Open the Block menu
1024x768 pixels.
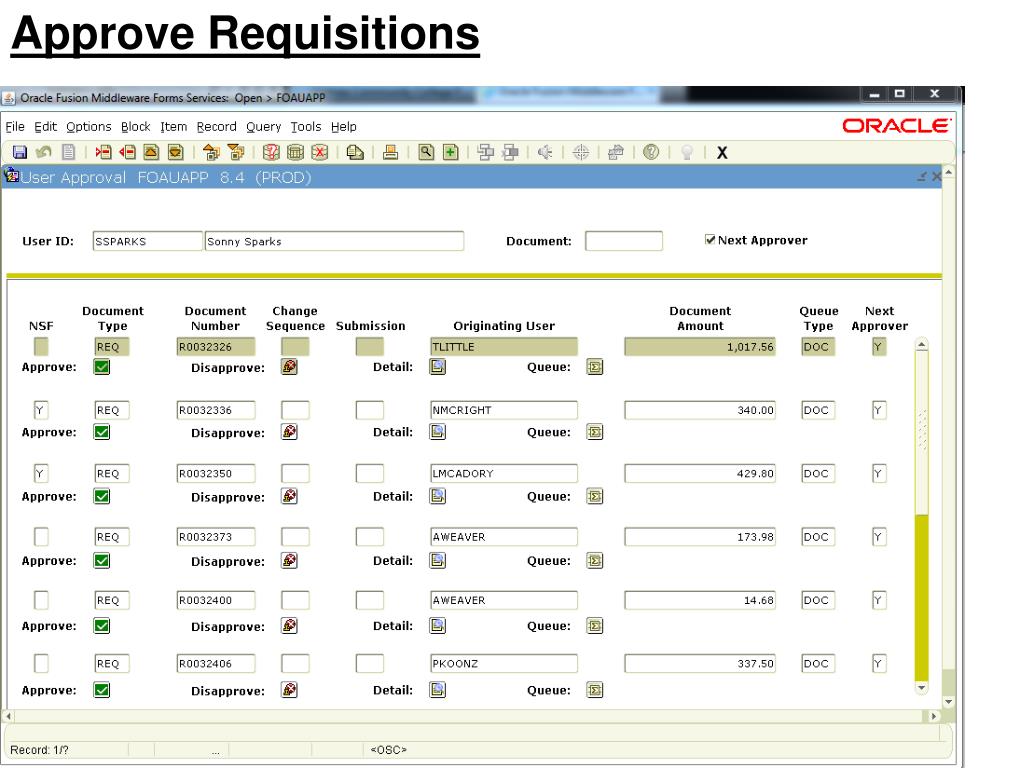click(x=136, y=127)
